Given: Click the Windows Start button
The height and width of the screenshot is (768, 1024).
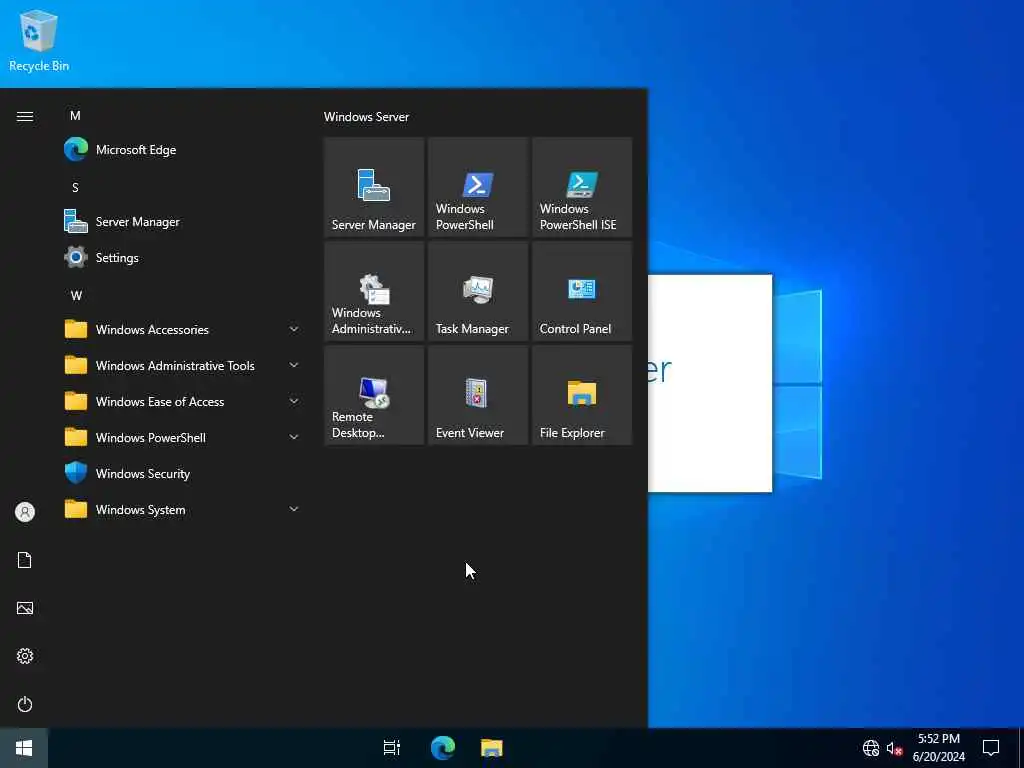Looking at the screenshot, I should (24, 748).
